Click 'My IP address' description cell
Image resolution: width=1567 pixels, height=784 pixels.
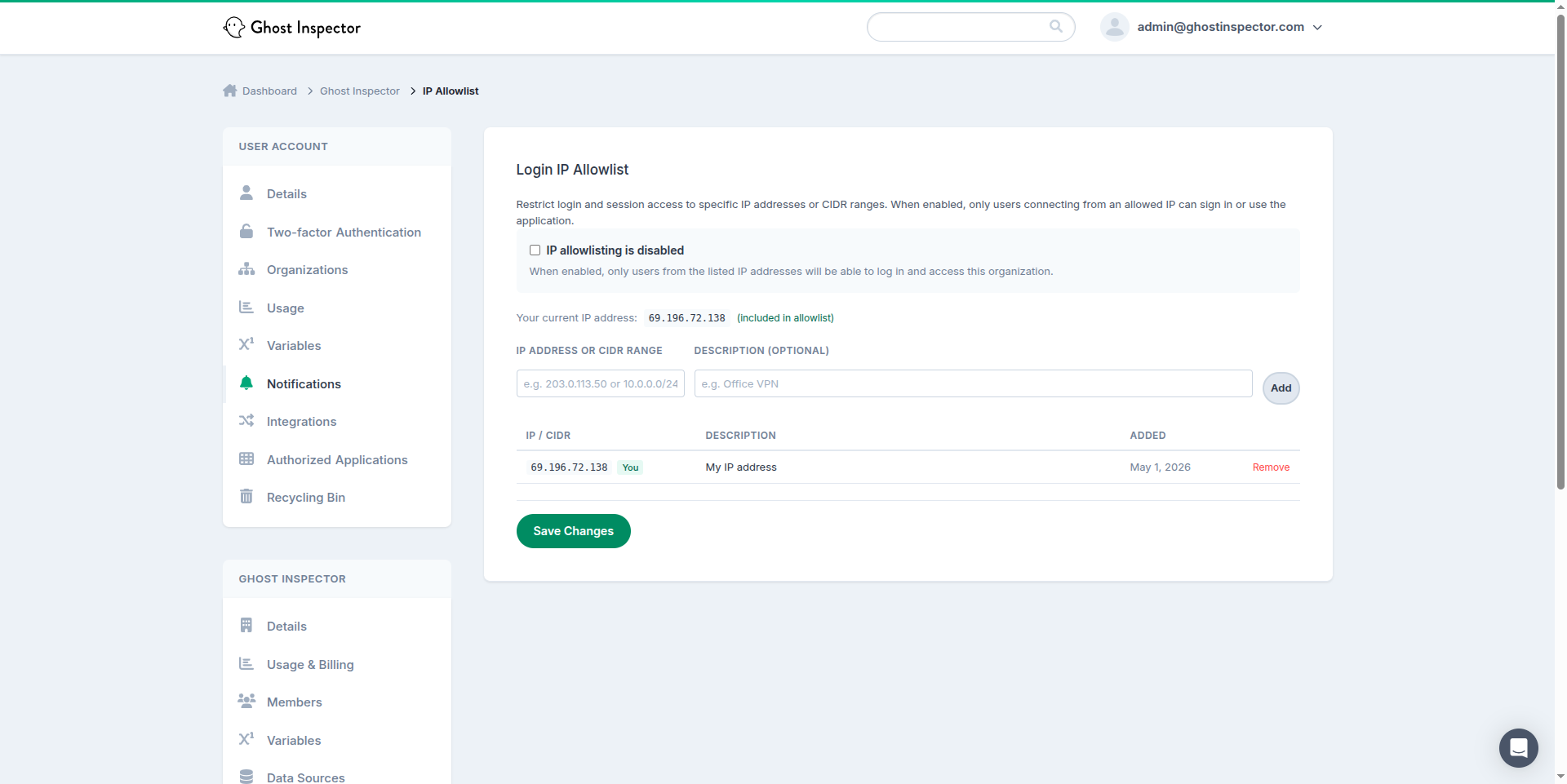[741, 467]
